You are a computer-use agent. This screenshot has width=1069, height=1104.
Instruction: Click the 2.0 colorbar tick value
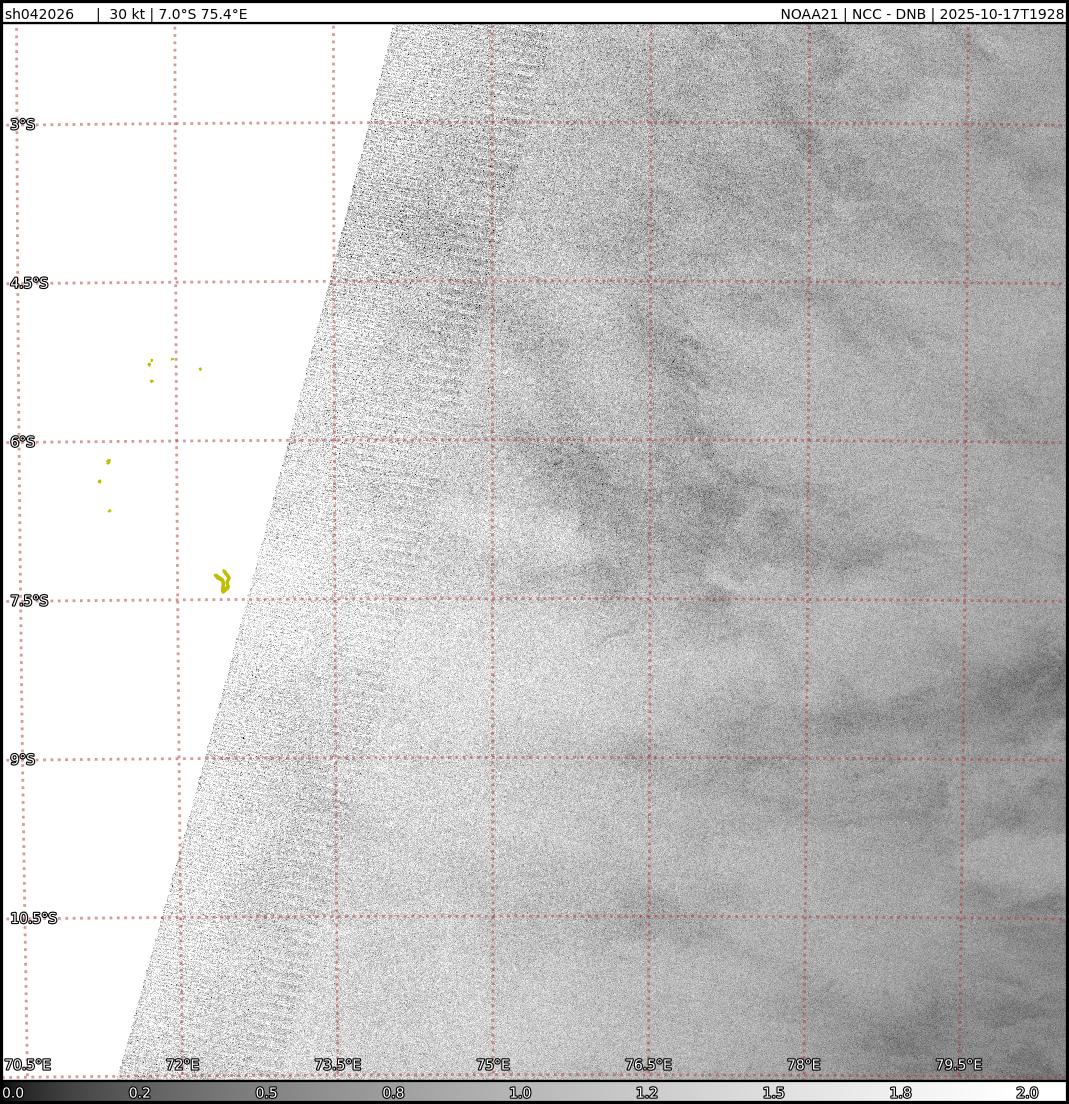click(1027, 1093)
